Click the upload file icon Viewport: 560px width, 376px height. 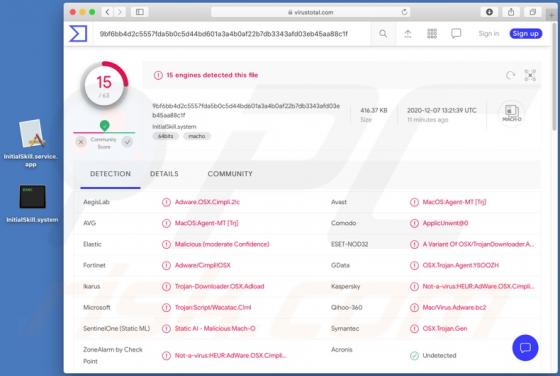point(408,34)
